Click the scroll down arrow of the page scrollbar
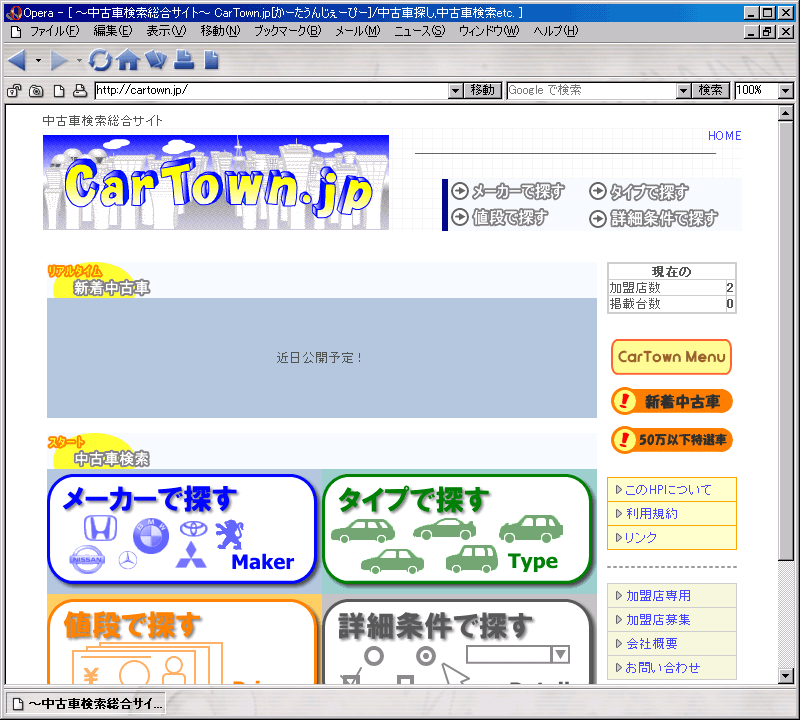 (786, 676)
